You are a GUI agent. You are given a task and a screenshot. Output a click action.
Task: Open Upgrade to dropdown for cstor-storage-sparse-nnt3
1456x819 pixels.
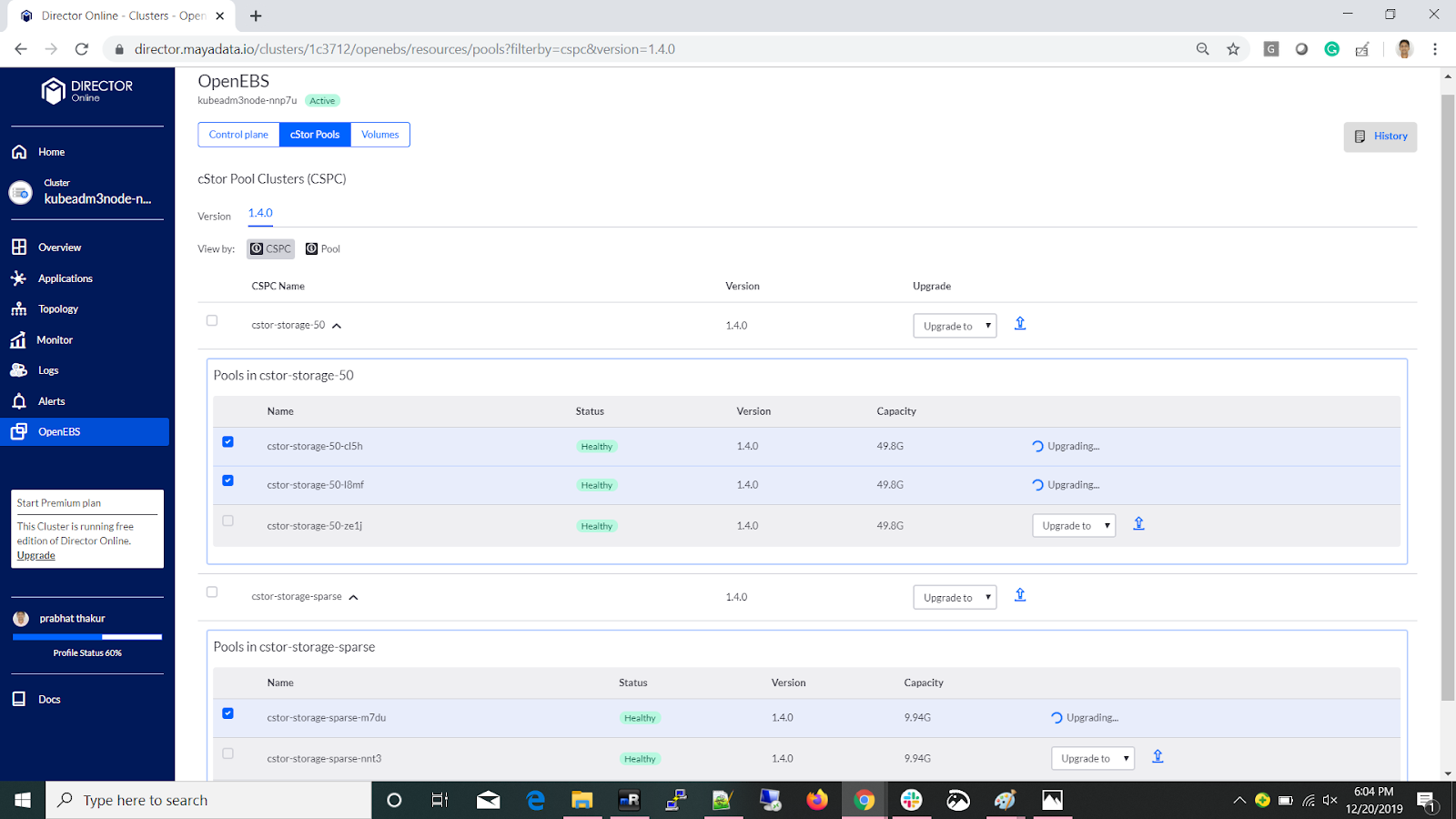pos(1093,758)
